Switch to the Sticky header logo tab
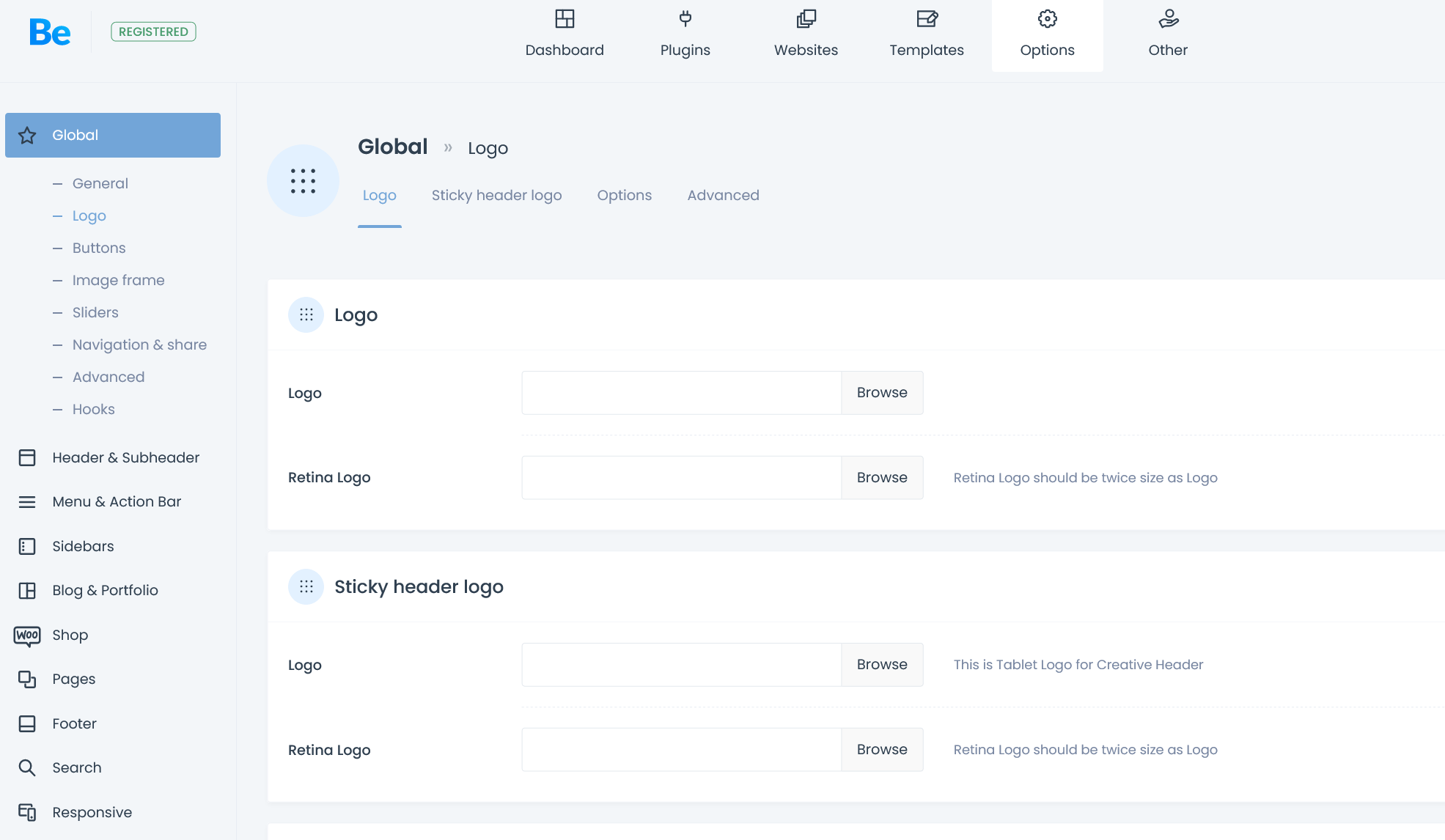 pyautogui.click(x=497, y=195)
